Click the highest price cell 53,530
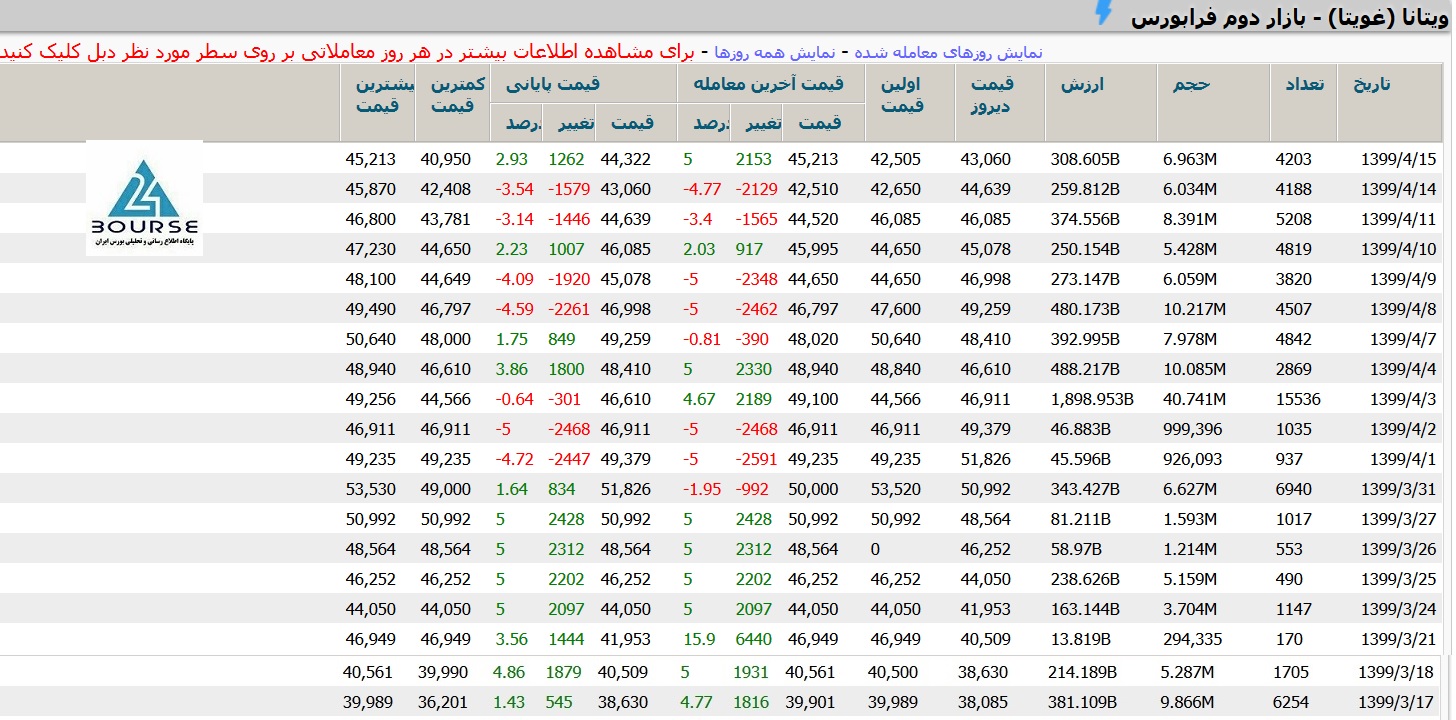 point(370,489)
